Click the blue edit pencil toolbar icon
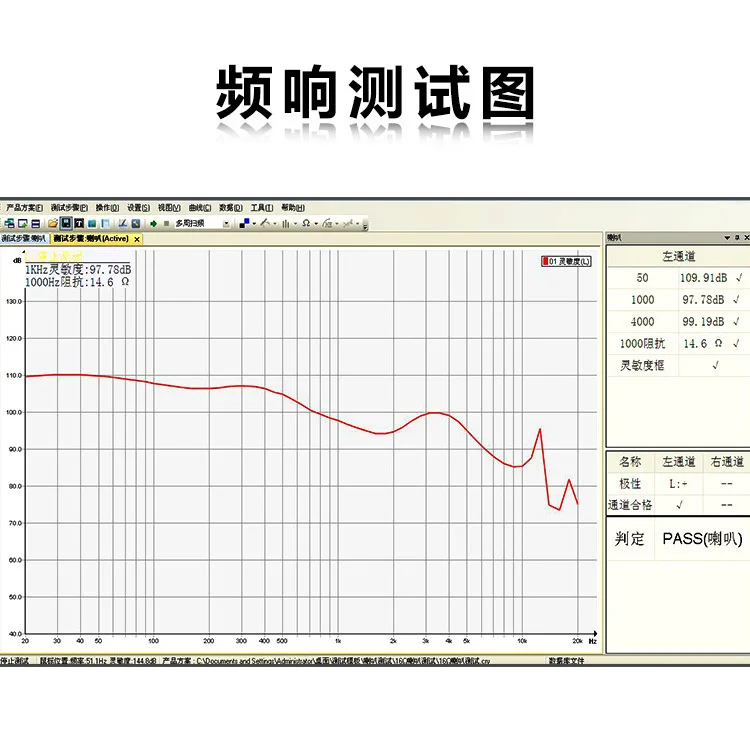Screen dimensions: 750x750 136,223
